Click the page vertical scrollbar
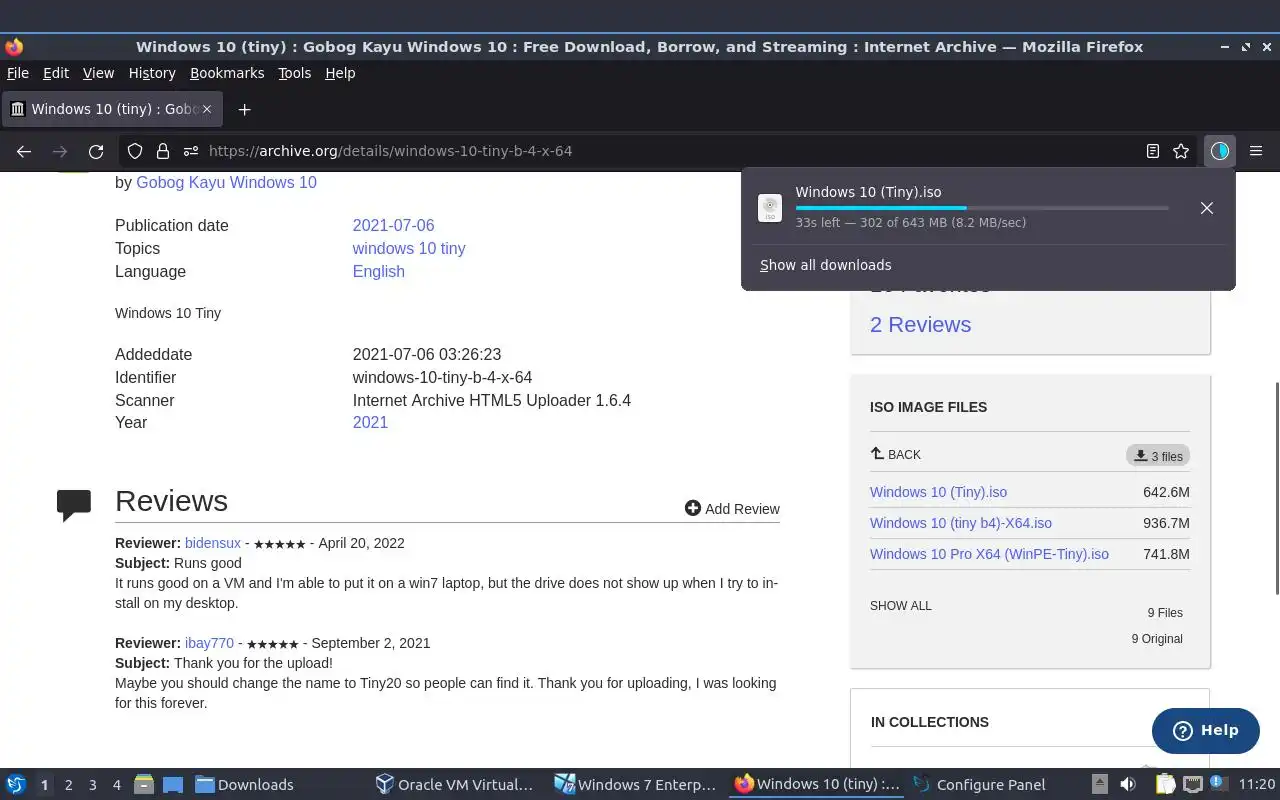Screen dimensions: 1280x800 tap(1275, 488)
